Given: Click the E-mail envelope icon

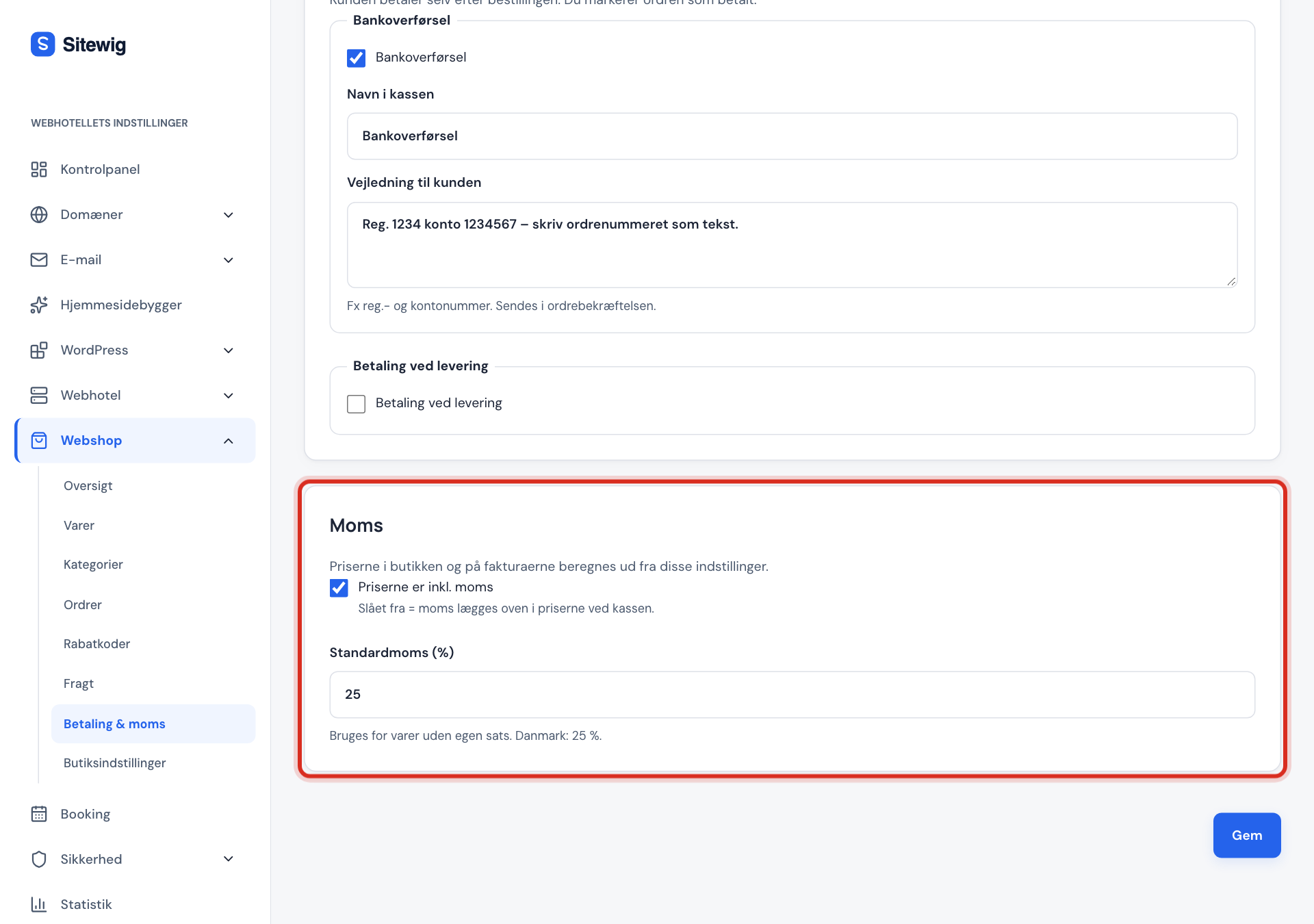Looking at the screenshot, I should pyautogui.click(x=39, y=259).
